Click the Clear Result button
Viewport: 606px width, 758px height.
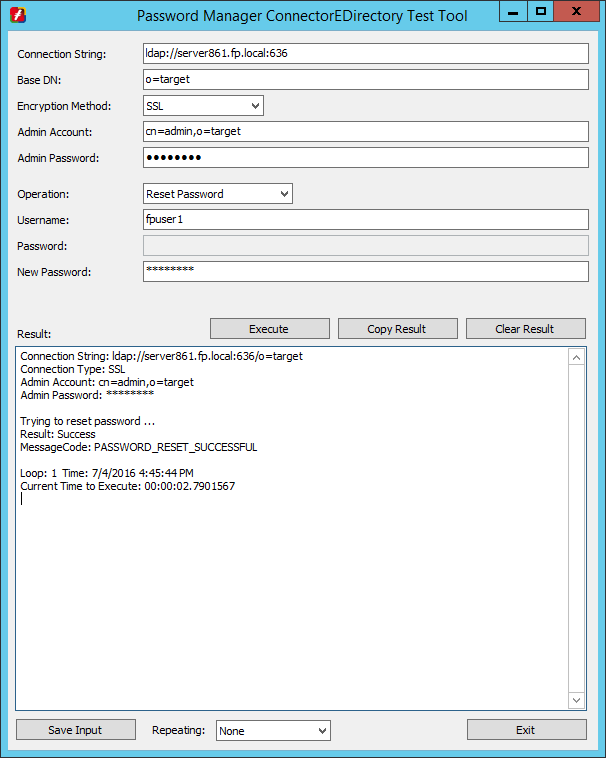click(x=526, y=329)
